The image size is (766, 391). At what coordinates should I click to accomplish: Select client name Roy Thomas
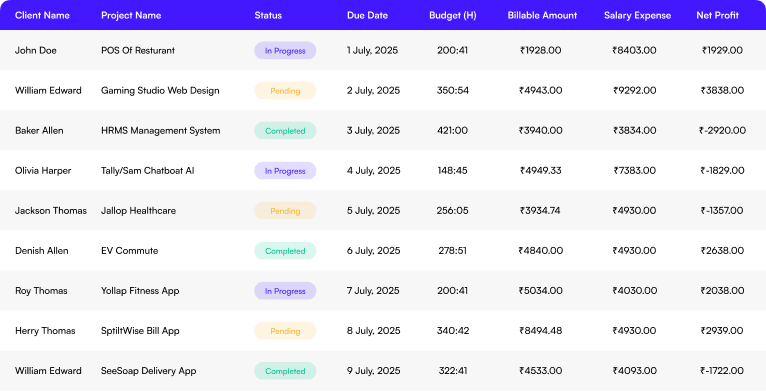[41, 291]
